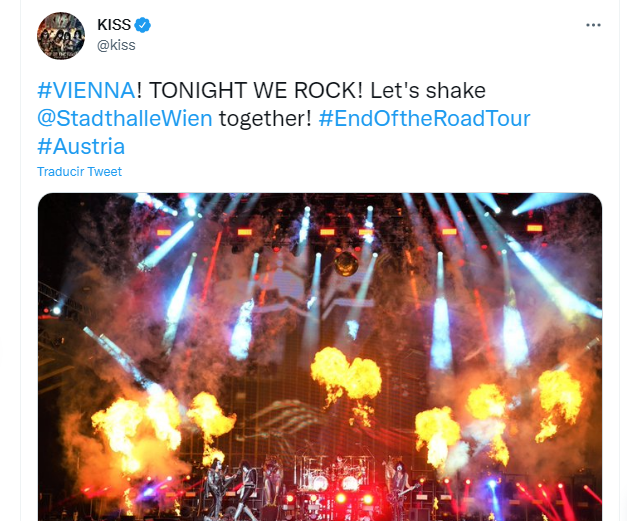Open the #EndOftheRoadTour hashtag
The height and width of the screenshot is (521, 627).
[424, 119]
